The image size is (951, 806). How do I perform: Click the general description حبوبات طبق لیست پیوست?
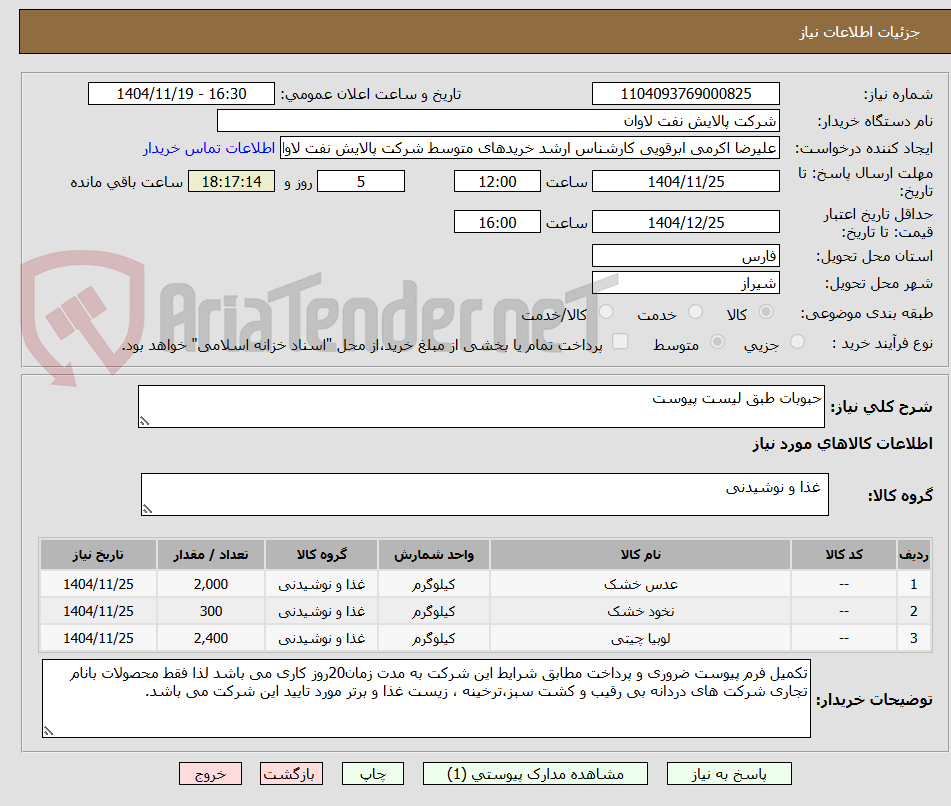coord(481,406)
